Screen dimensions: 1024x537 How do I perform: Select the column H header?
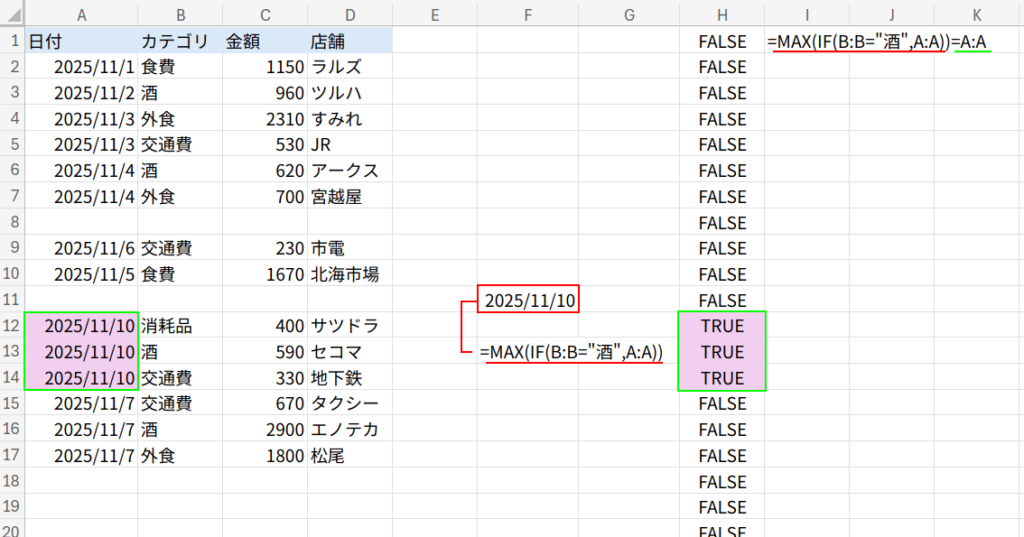[722, 13]
